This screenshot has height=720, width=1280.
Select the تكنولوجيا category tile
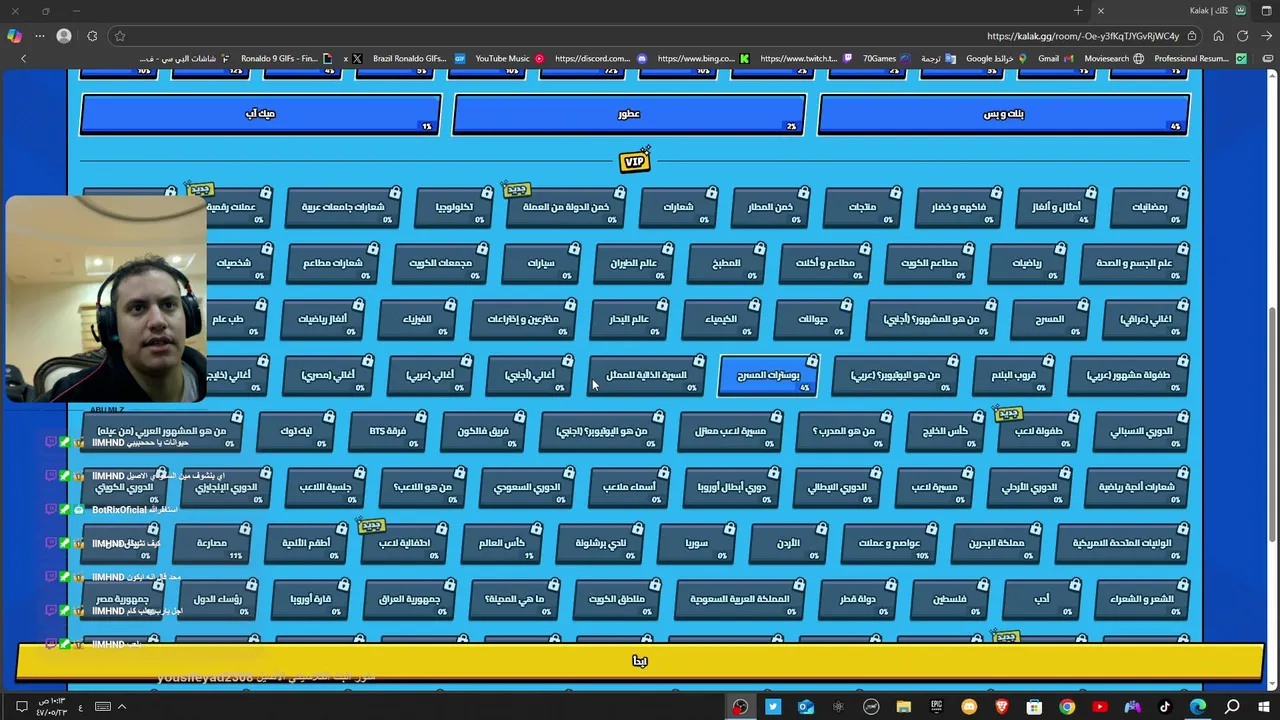tap(454, 208)
